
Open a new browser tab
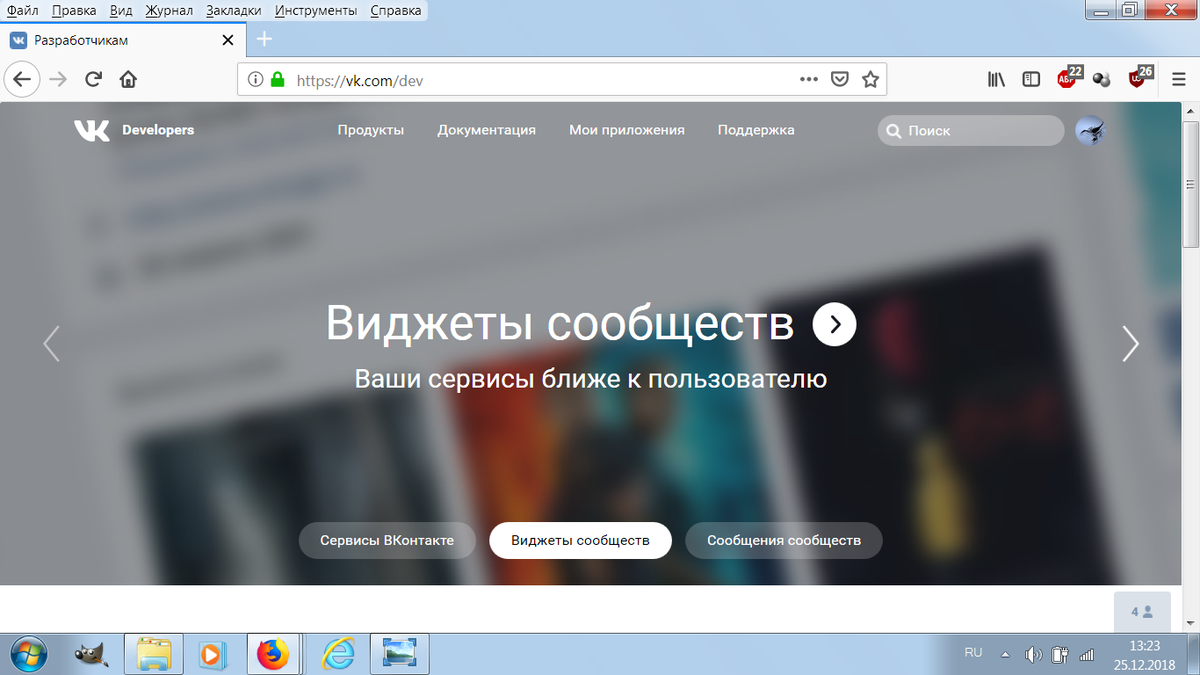click(x=264, y=40)
